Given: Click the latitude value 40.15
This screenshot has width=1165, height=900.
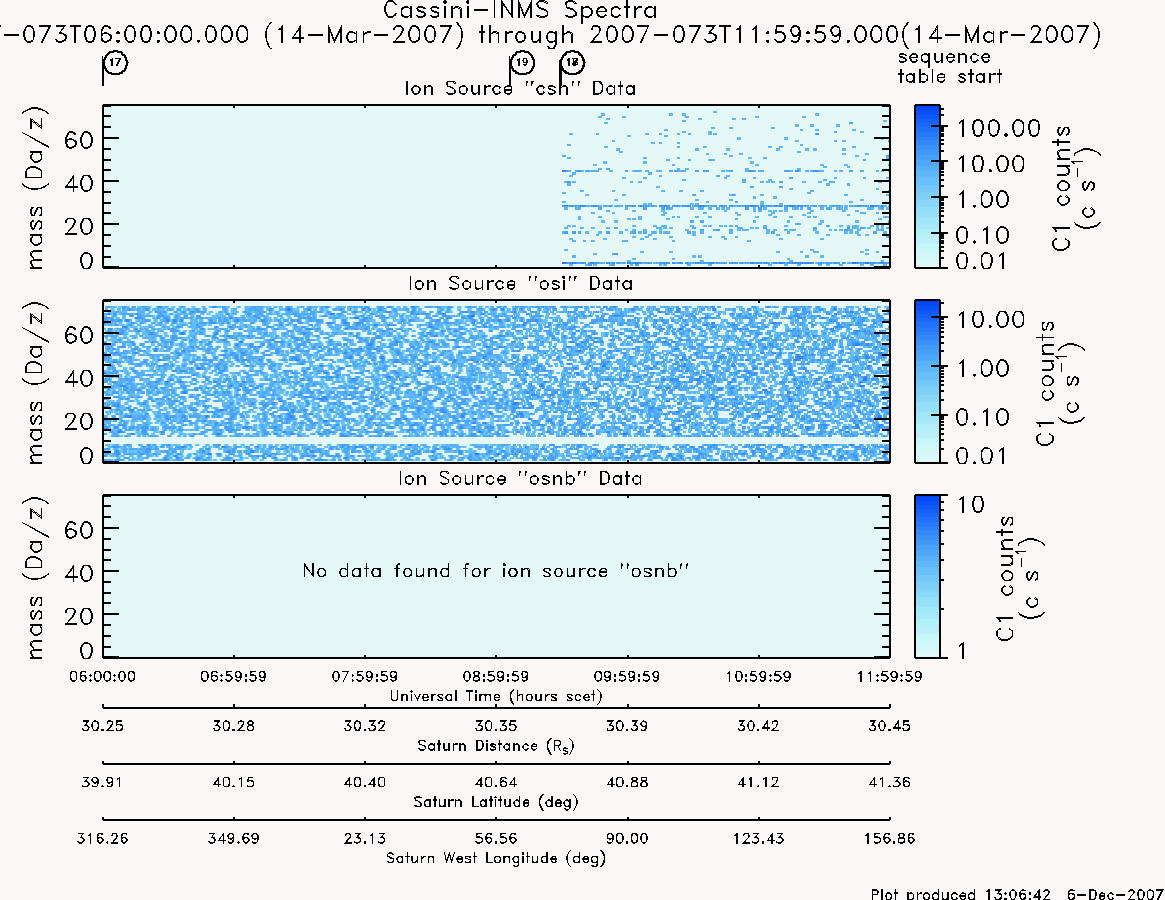Looking at the screenshot, I should (x=233, y=782).
